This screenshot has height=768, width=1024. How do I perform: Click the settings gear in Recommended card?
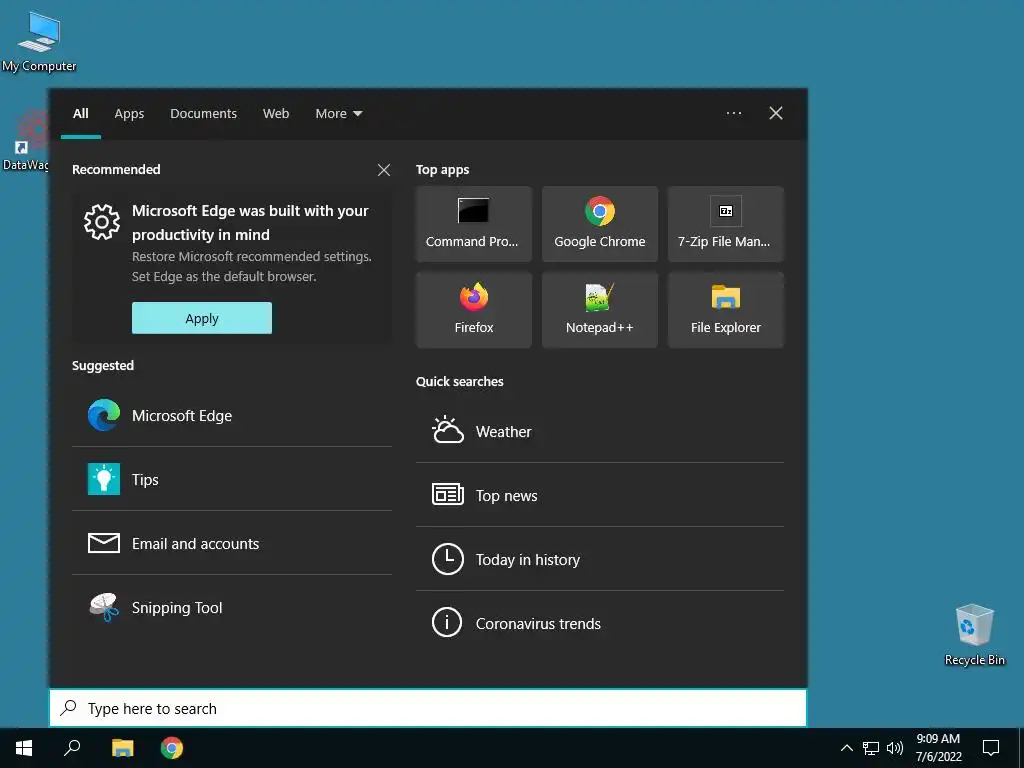click(102, 222)
